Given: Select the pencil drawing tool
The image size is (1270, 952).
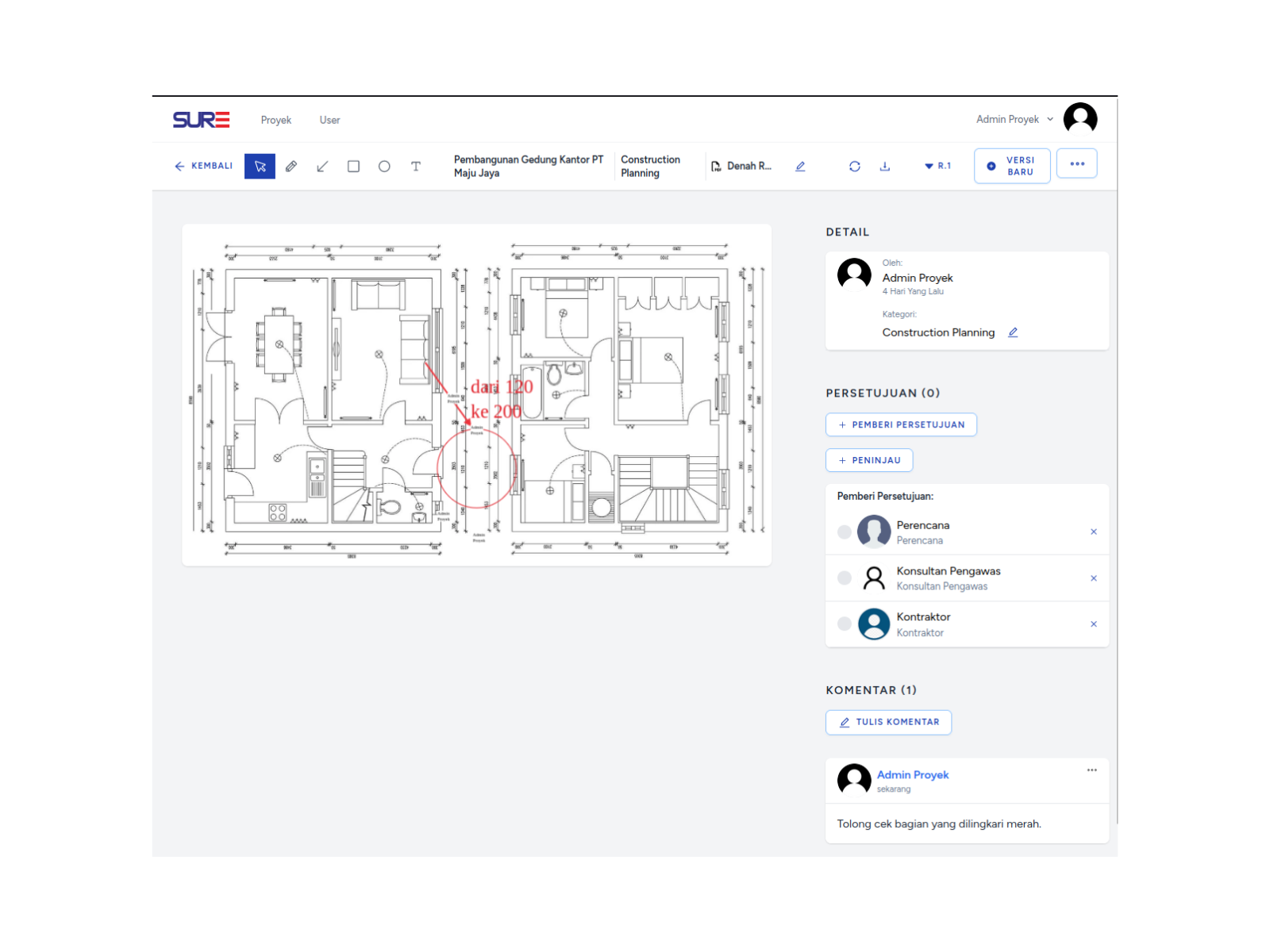Looking at the screenshot, I should (291, 167).
